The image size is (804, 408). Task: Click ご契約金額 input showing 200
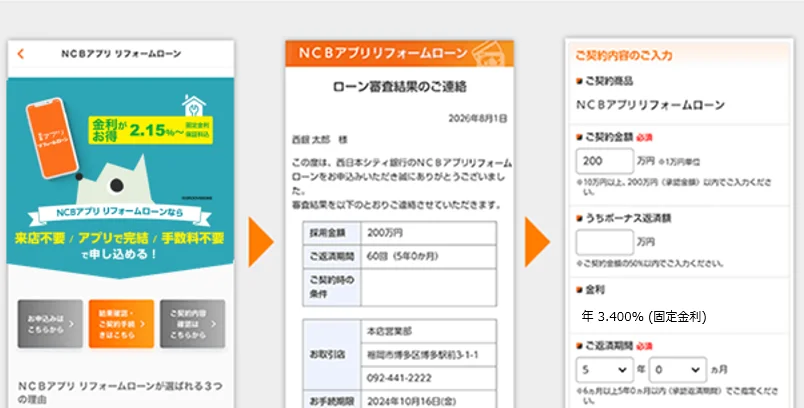[x=605, y=161]
